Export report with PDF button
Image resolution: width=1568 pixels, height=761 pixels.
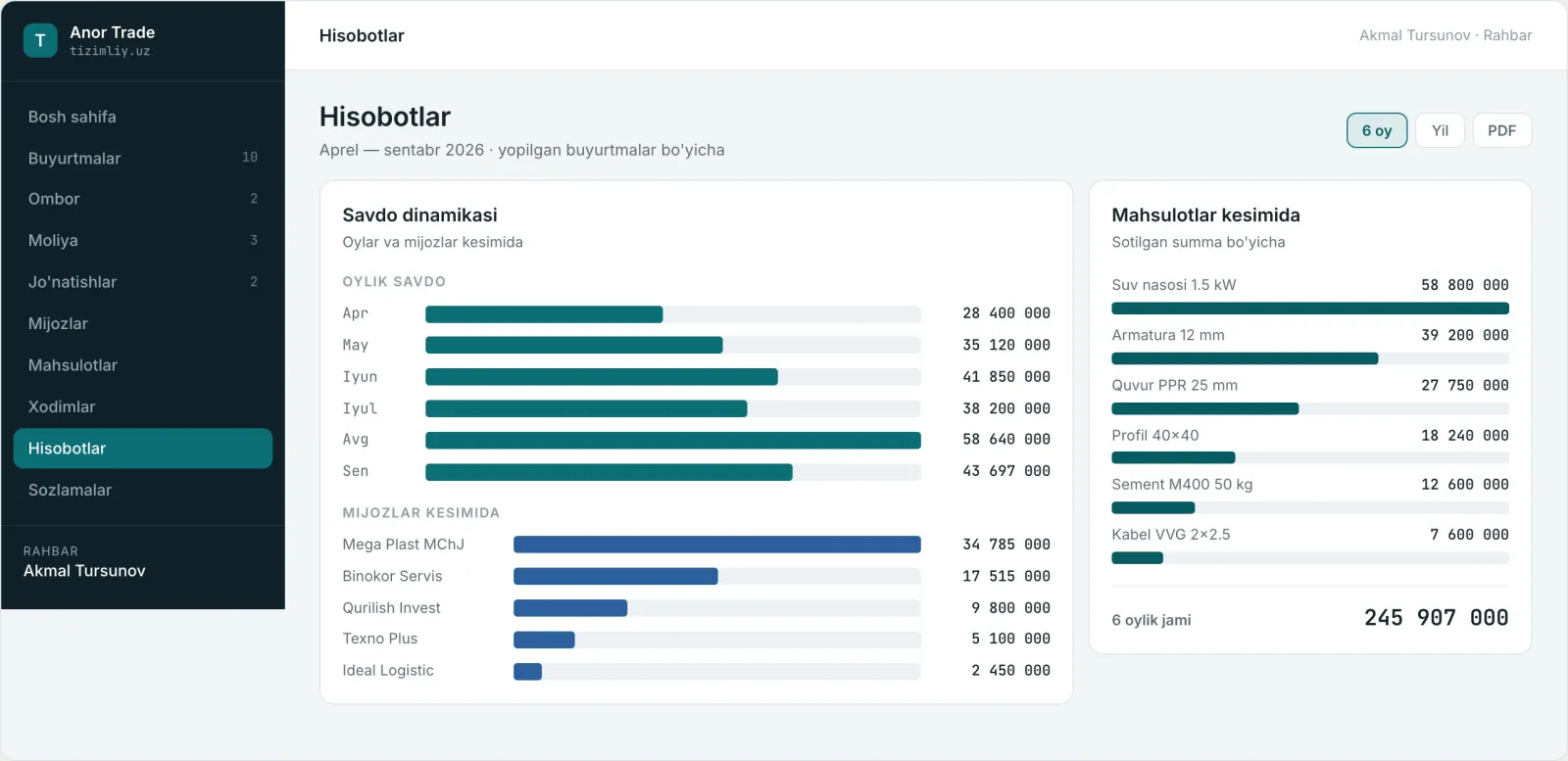[1501, 130]
